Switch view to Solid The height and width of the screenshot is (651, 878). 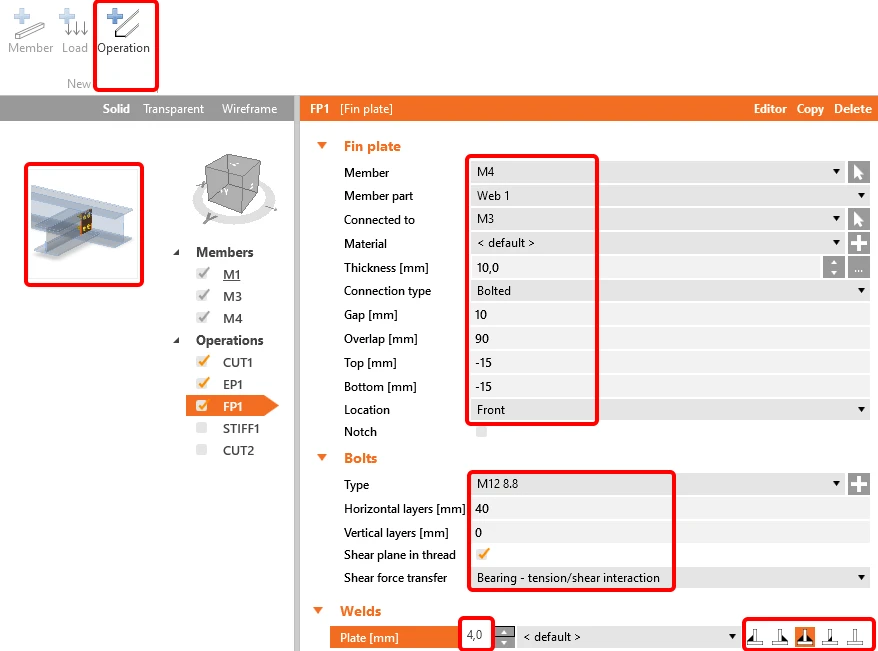tap(116, 109)
